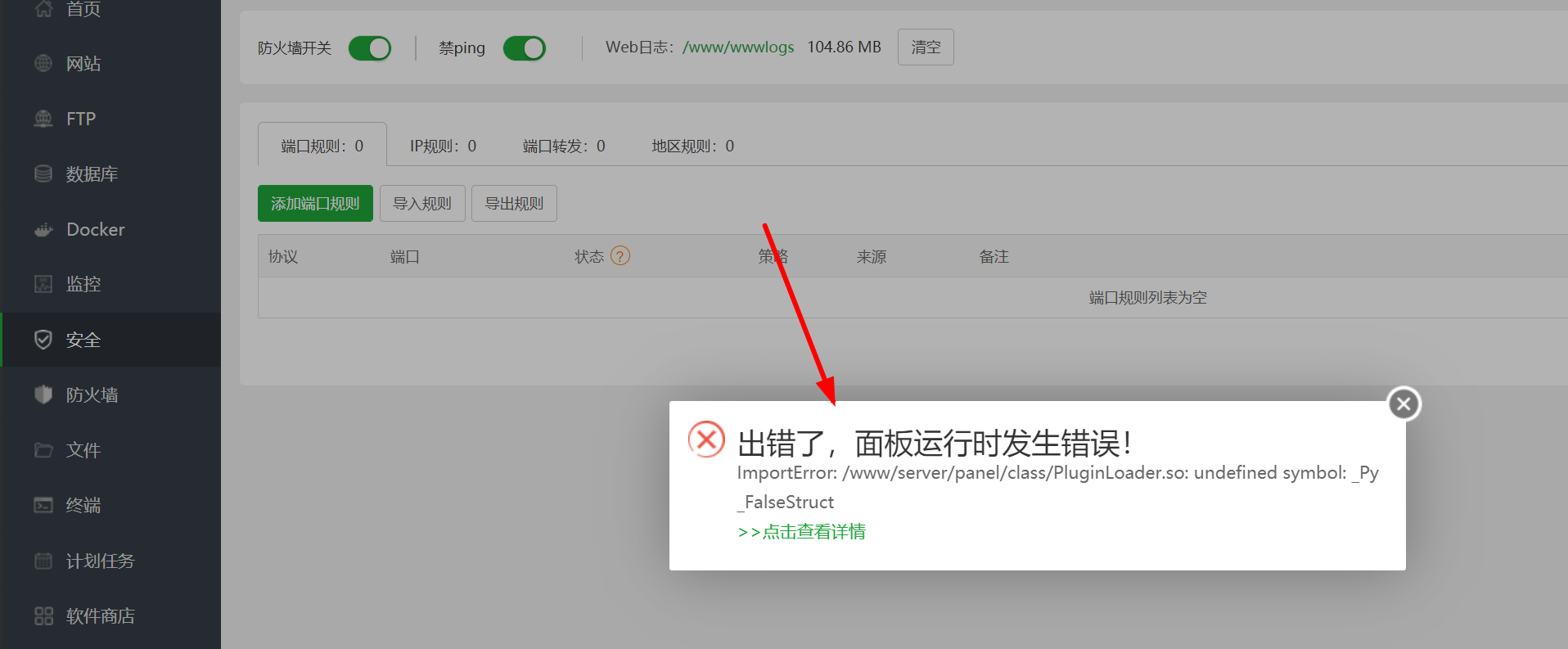Image resolution: width=1568 pixels, height=649 pixels.
Task: Toggle the 防火墙开关 switch
Action: 370,48
